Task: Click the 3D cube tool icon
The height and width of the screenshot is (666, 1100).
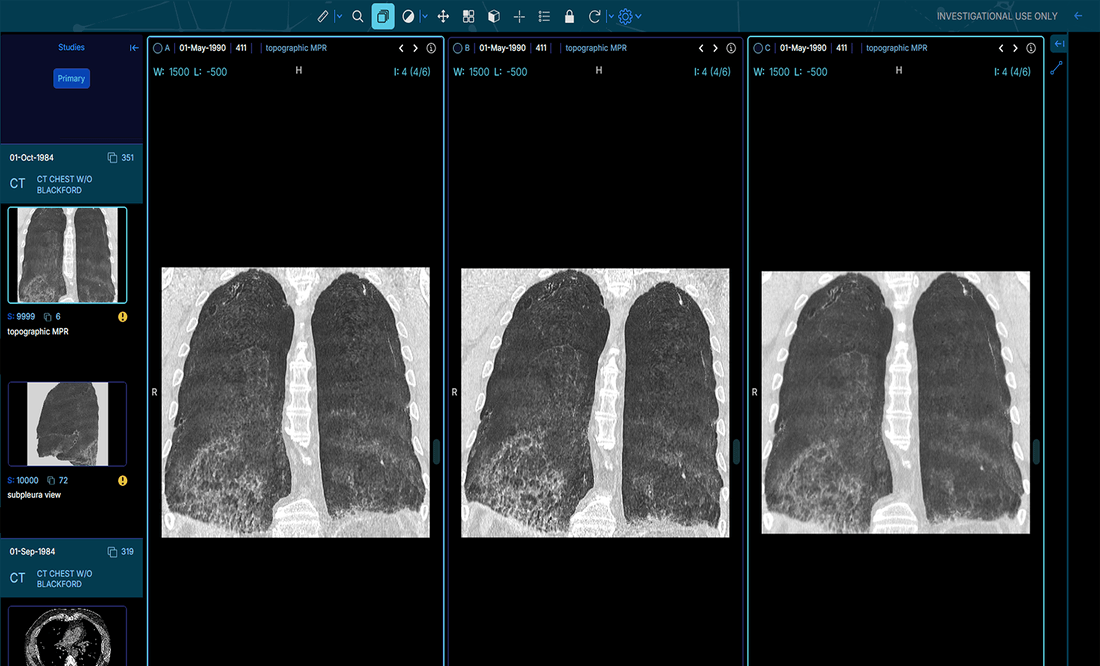Action: pyautogui.click(x=493, y=16)
